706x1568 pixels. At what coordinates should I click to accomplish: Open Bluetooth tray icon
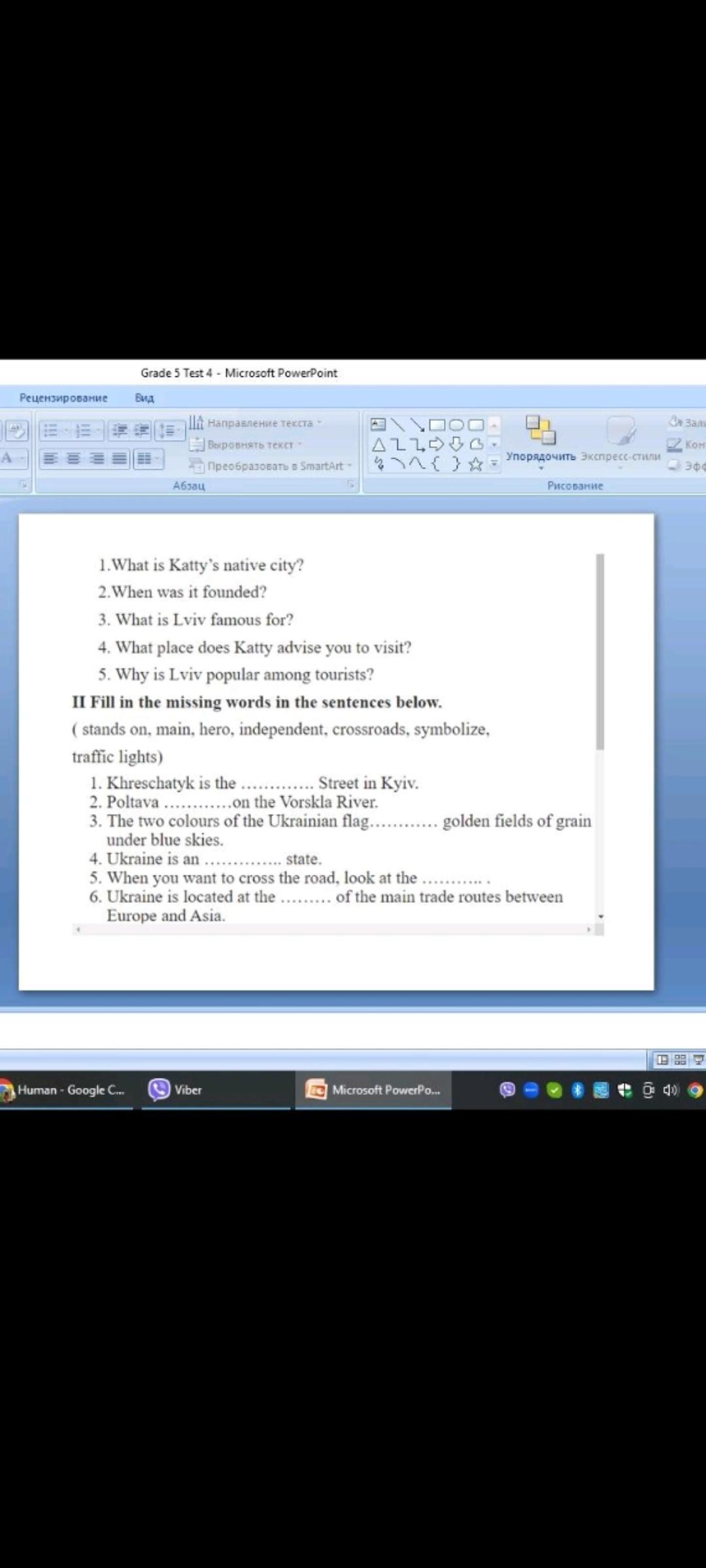pos(578,1090)
